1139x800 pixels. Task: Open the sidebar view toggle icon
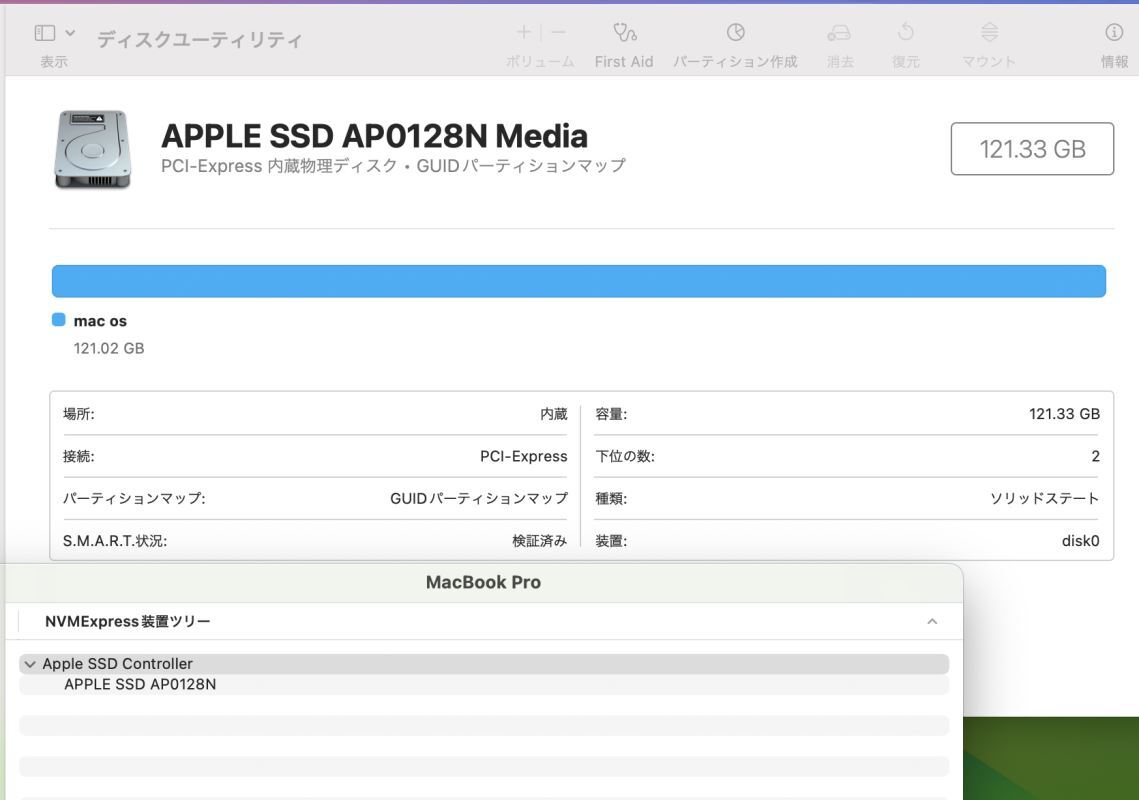pos(45,33)
